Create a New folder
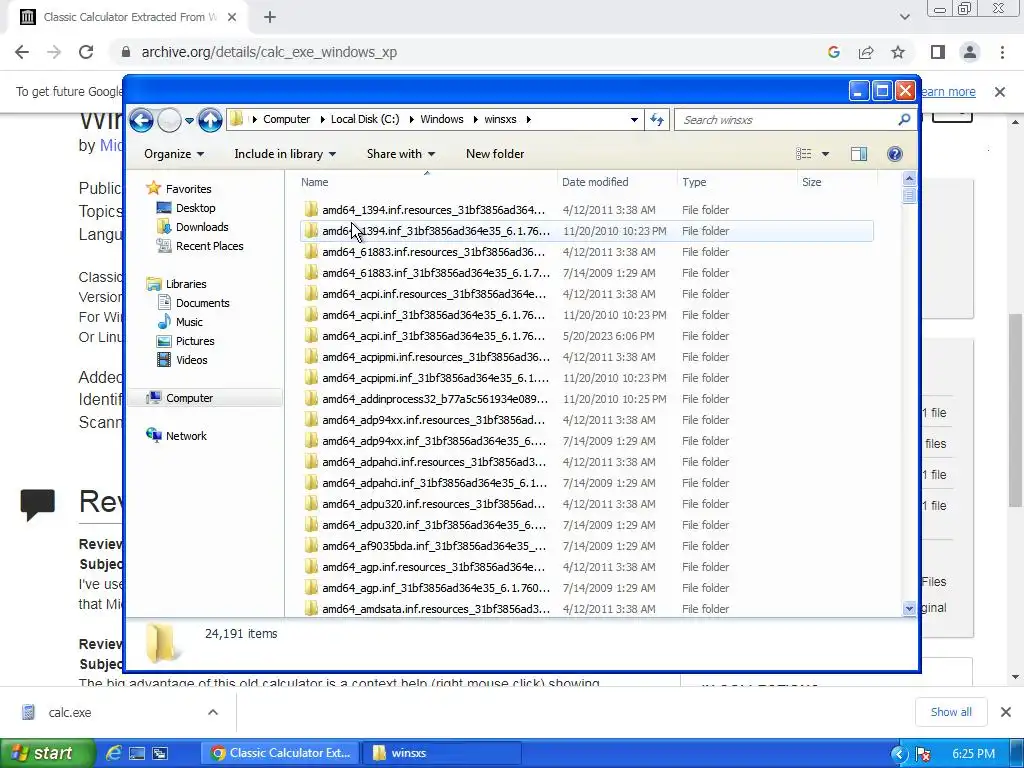Viewport: 1024px width, 768px height. pyautogui.click(x=495, y=154)
